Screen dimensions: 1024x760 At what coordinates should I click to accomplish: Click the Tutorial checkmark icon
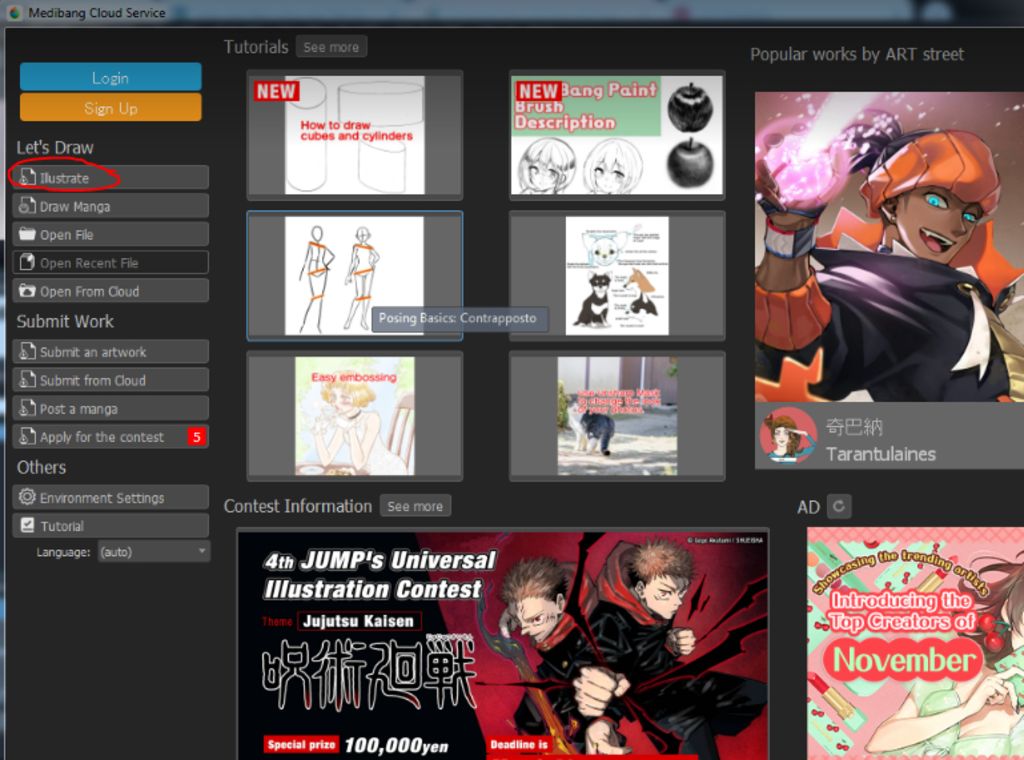[27, 525]
